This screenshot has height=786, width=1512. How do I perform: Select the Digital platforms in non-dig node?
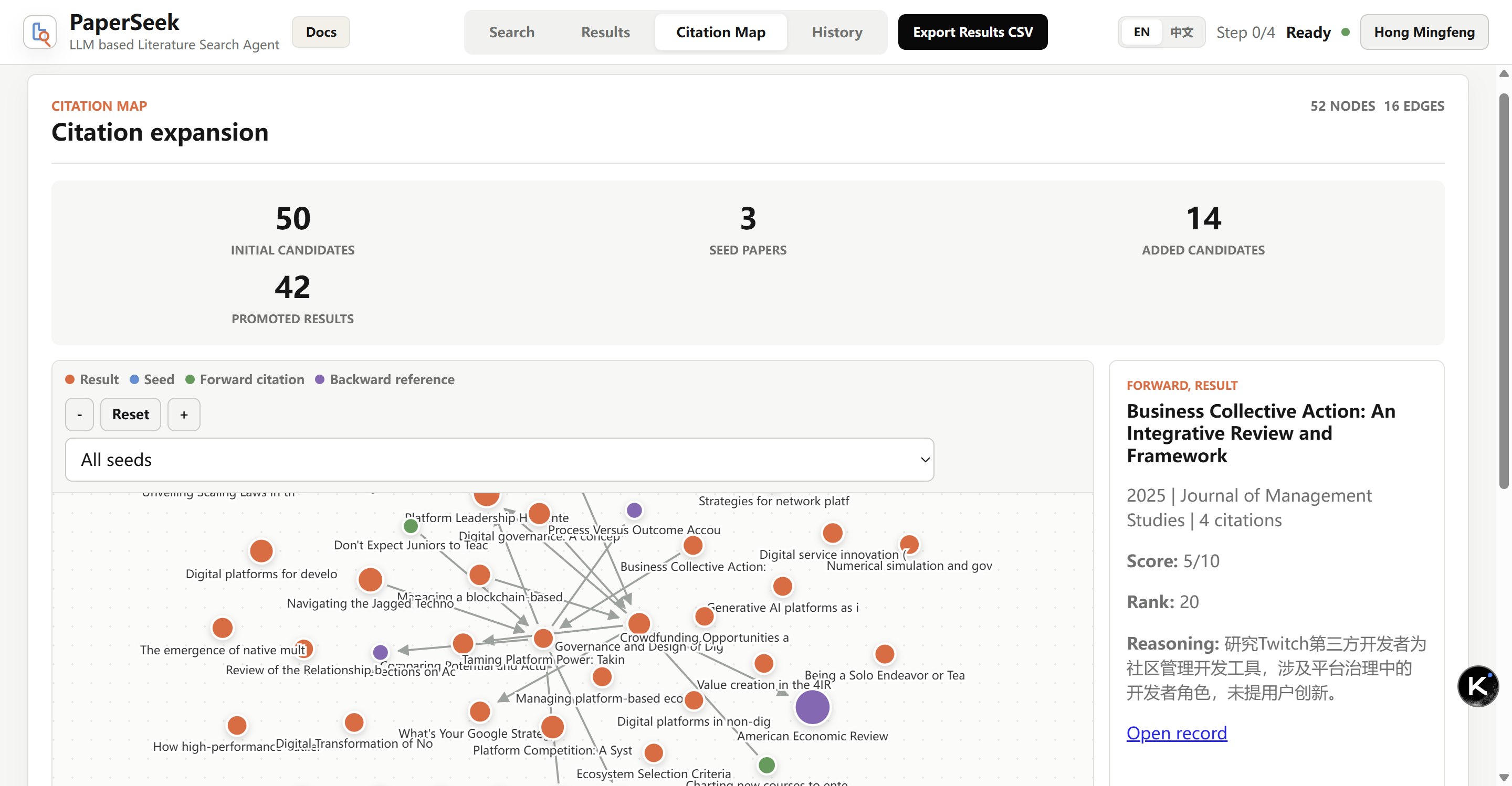(x=694, y=700)
